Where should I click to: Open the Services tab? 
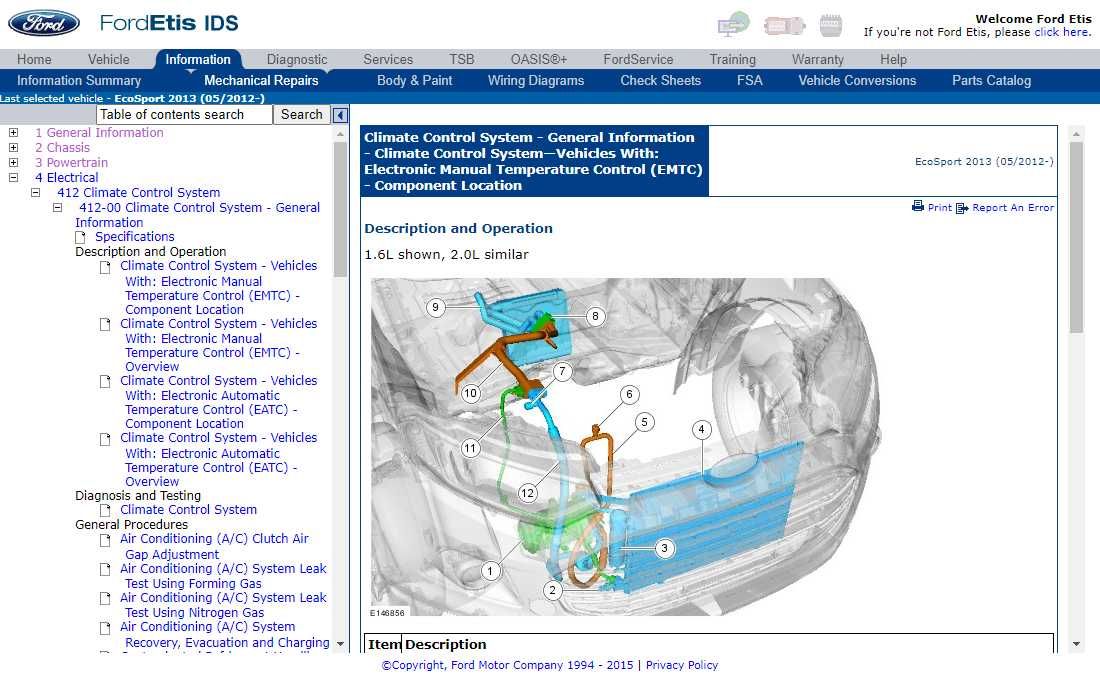pyautogui.click(x=388, y=60)
